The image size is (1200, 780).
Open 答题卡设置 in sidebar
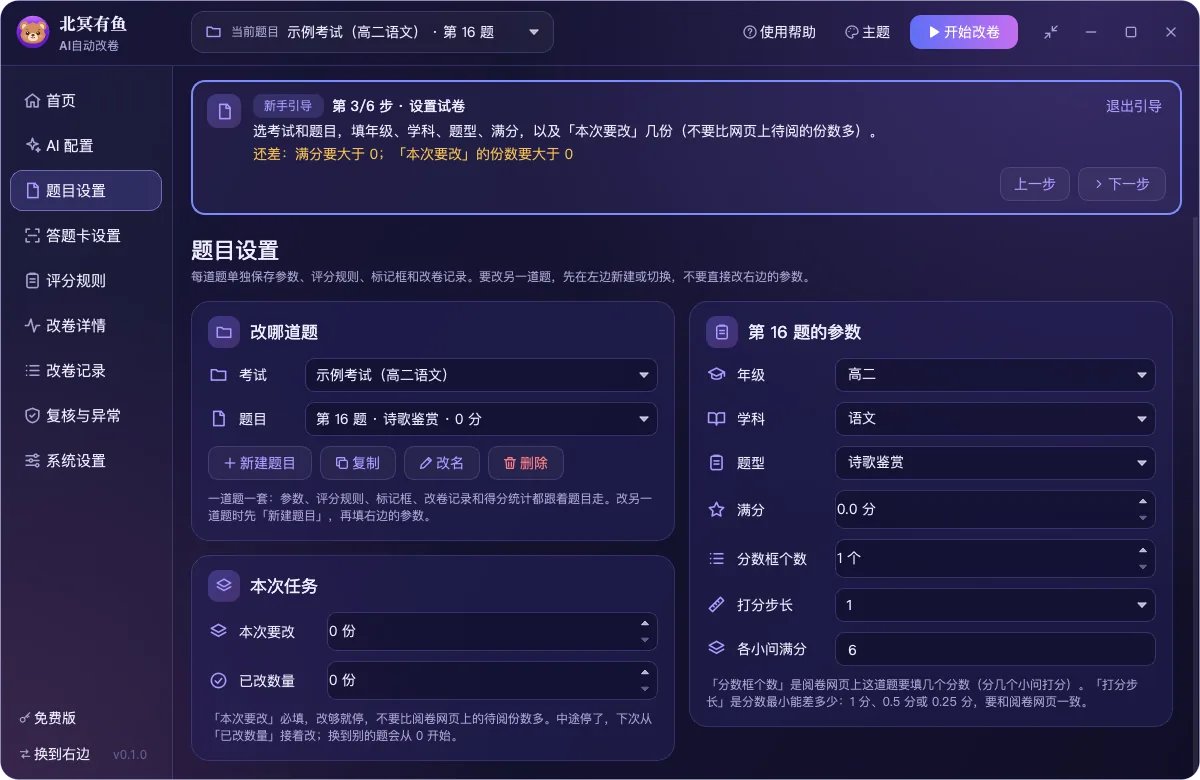tap(86, 236)
